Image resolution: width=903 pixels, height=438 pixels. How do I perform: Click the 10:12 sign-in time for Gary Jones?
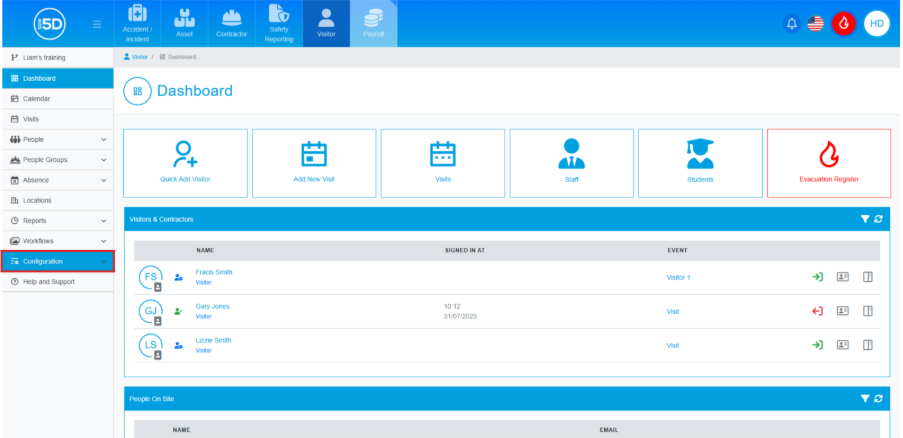[452, 306]
